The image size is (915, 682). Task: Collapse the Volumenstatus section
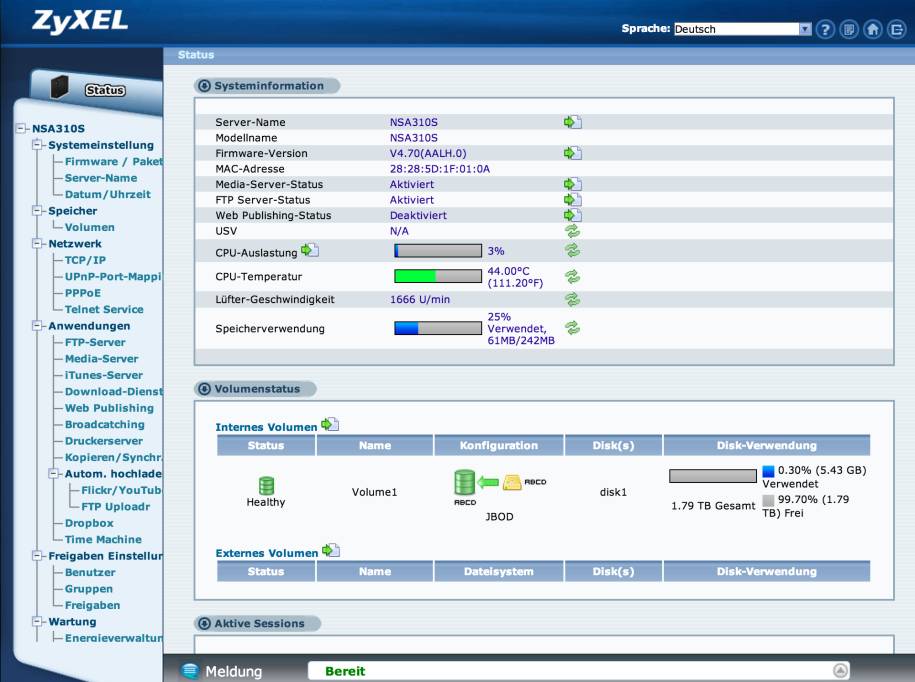(204, 389)
